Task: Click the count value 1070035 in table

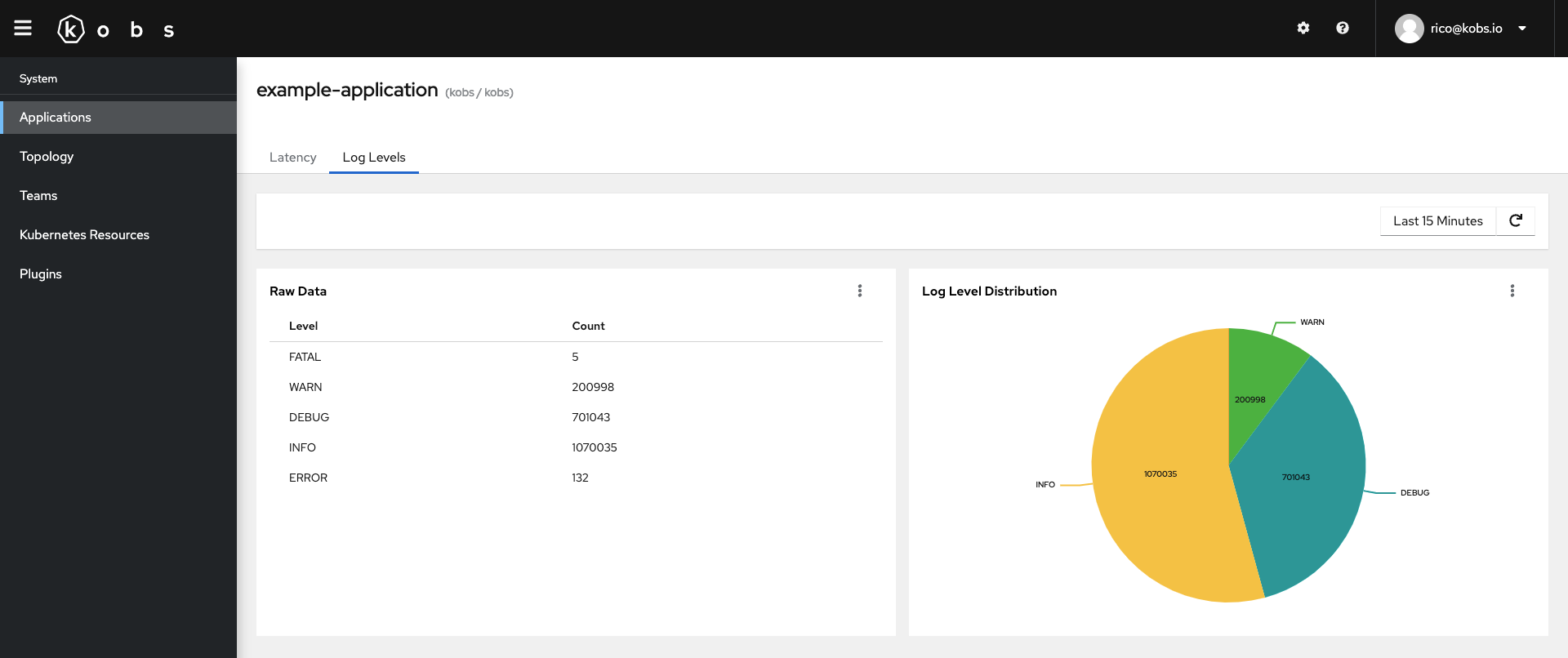Action: click(595, 447)
